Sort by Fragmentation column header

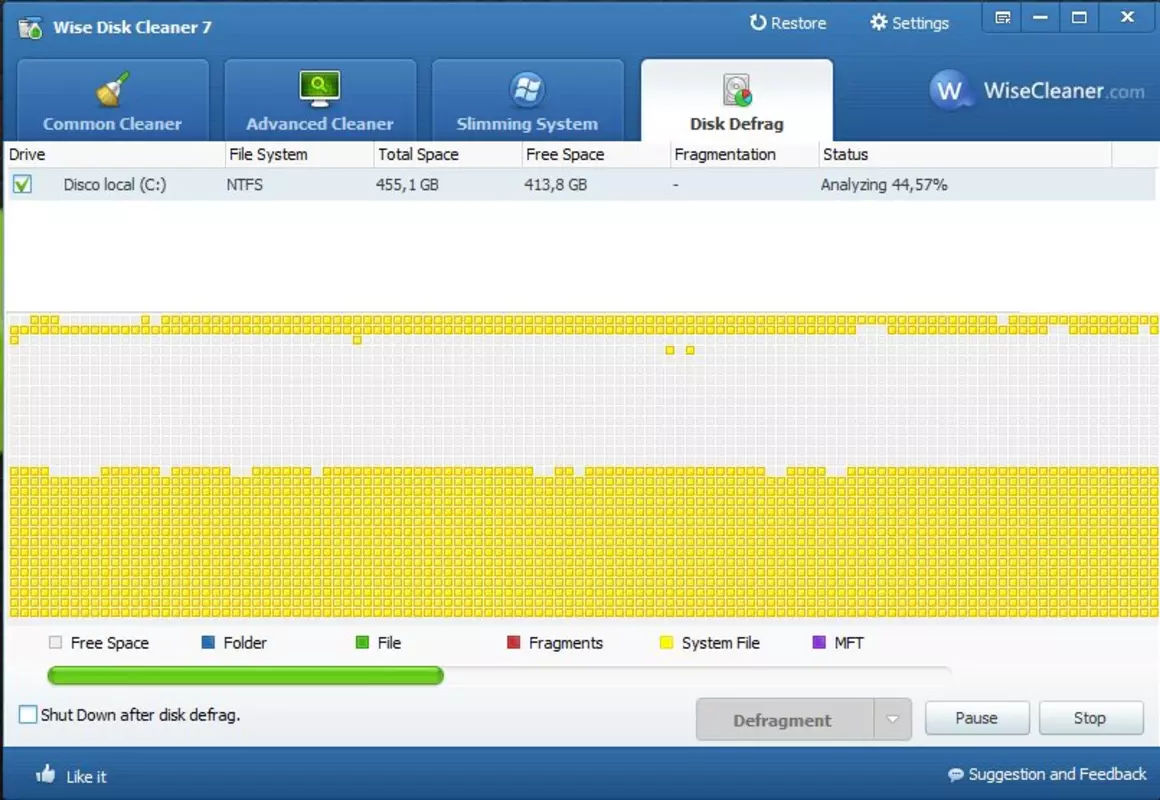coord(744,154)
